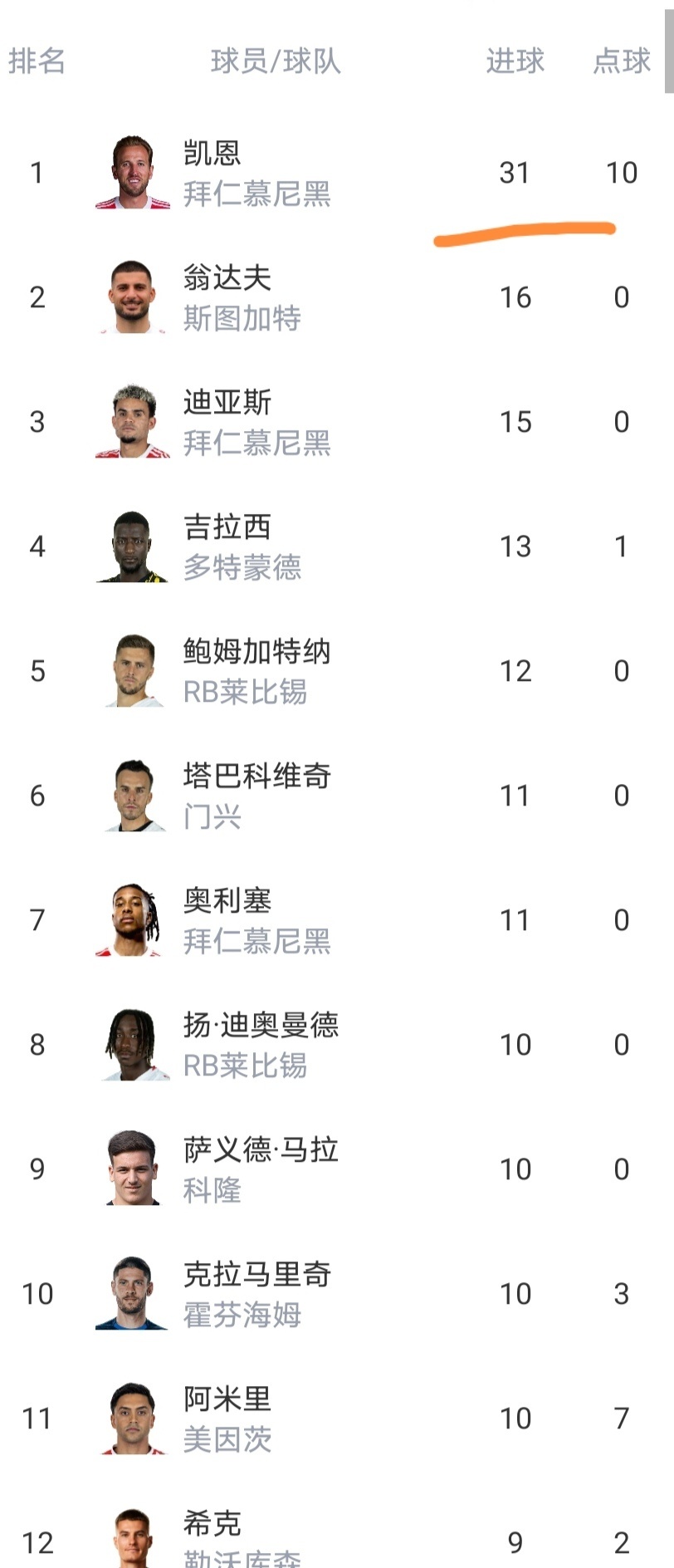Image resolution: width=674 pixels, height=1568 pixels.
Task: Open Guirassy's (吉拉西) player avatar
Action: click(x=133, y=546)
